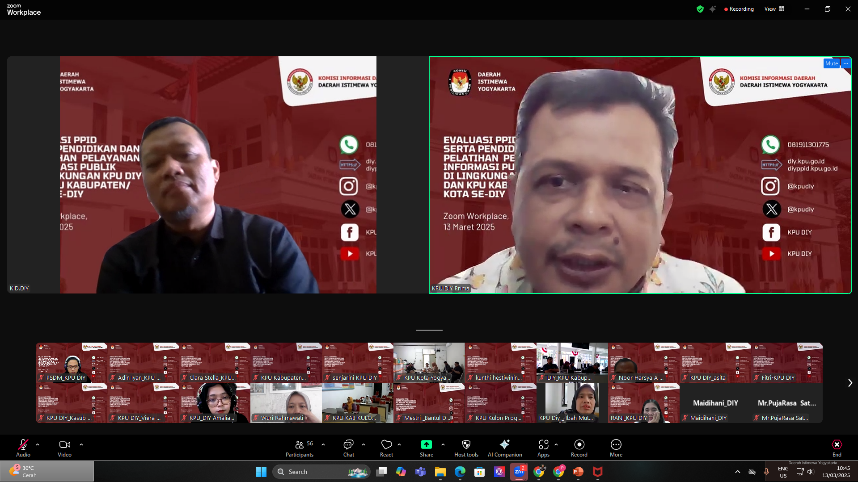Select the Maidihani_DIY participant tile
The width and height of the screenshot is (858, 482).
(x=715, y=403)
